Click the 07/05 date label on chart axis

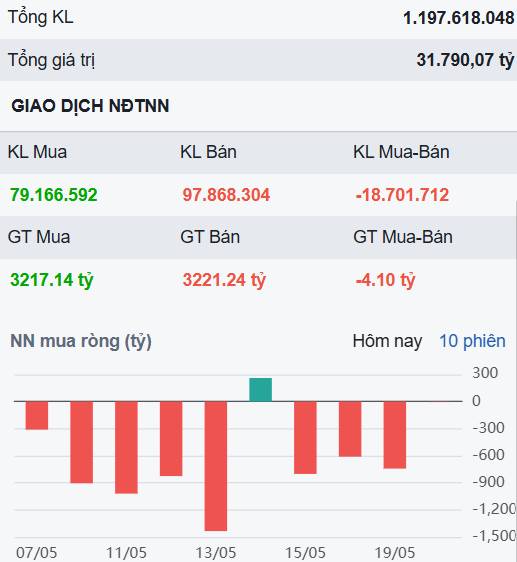37,552
